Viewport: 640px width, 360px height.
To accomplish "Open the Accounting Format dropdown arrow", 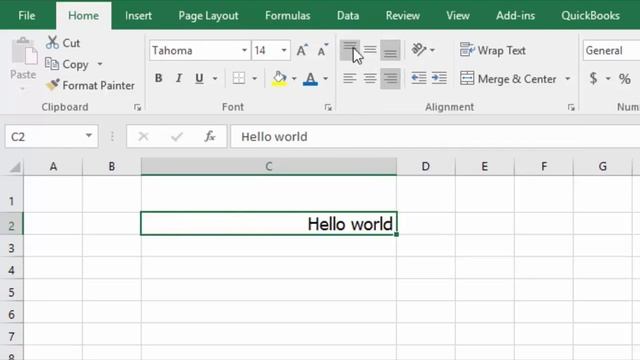I will [x=608, y=78].
